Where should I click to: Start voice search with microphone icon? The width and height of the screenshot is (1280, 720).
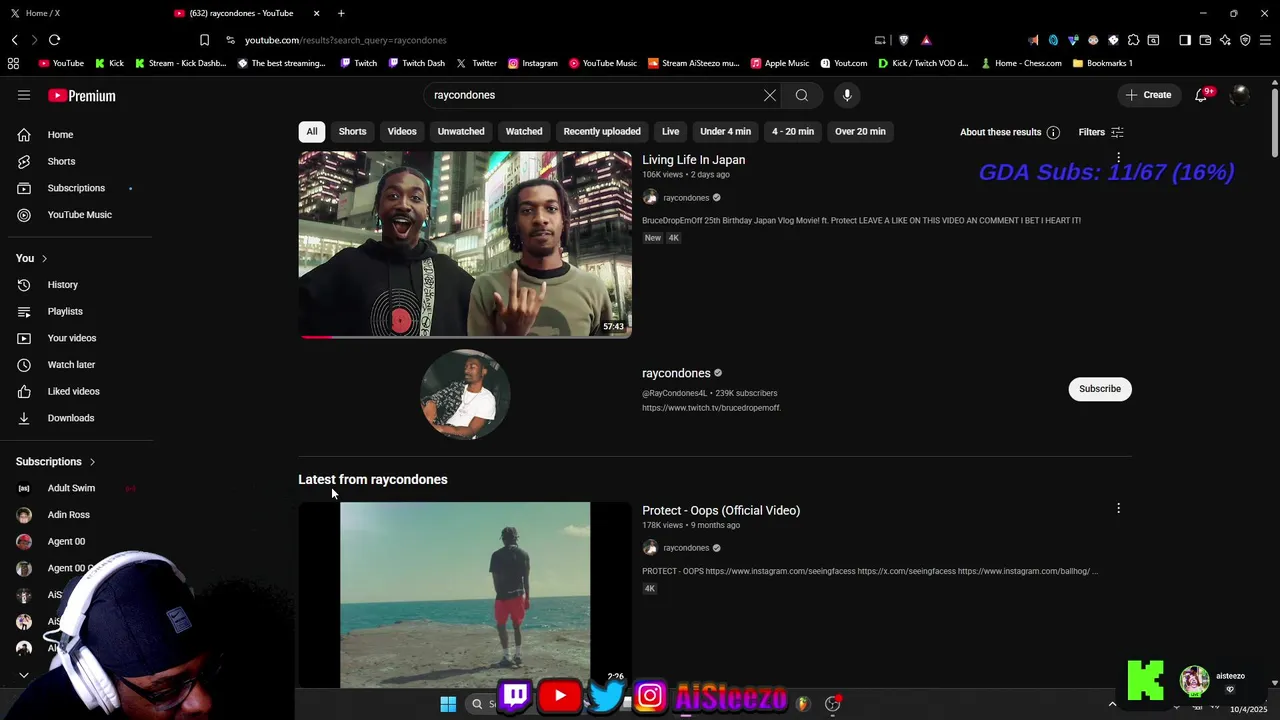847,95
